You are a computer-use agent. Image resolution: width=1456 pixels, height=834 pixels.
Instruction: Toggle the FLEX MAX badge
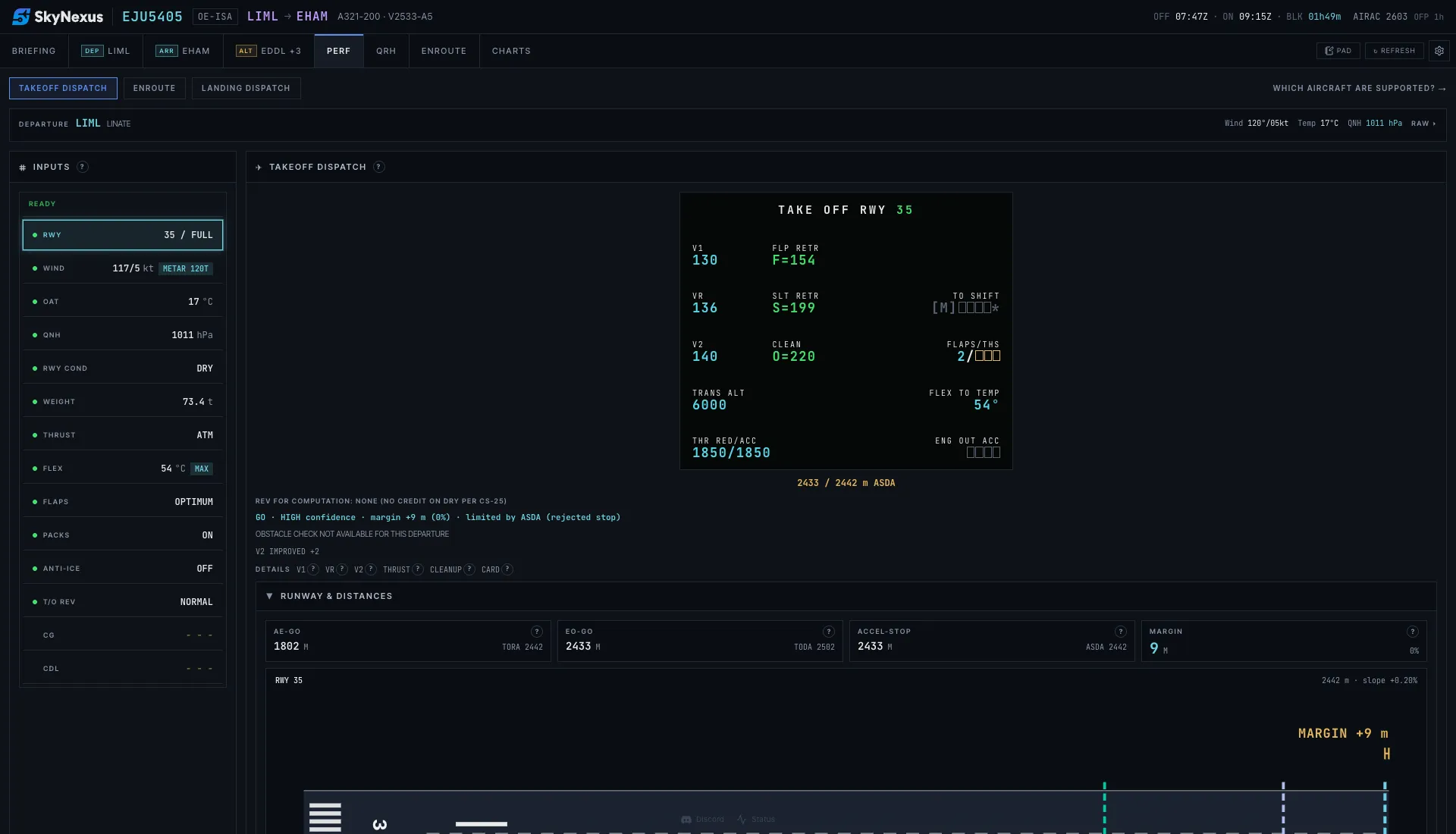(x=202, y=469)
